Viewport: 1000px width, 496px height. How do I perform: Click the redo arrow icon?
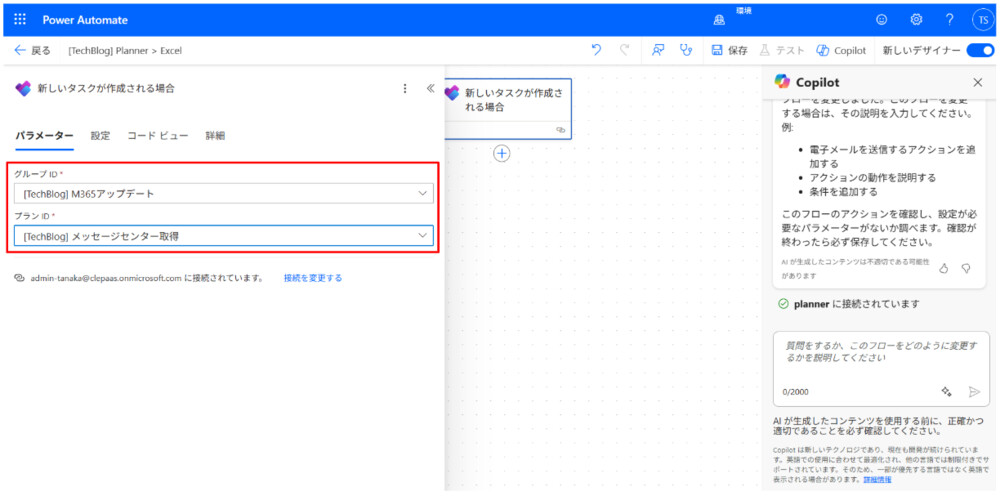[x=624, y=50]
